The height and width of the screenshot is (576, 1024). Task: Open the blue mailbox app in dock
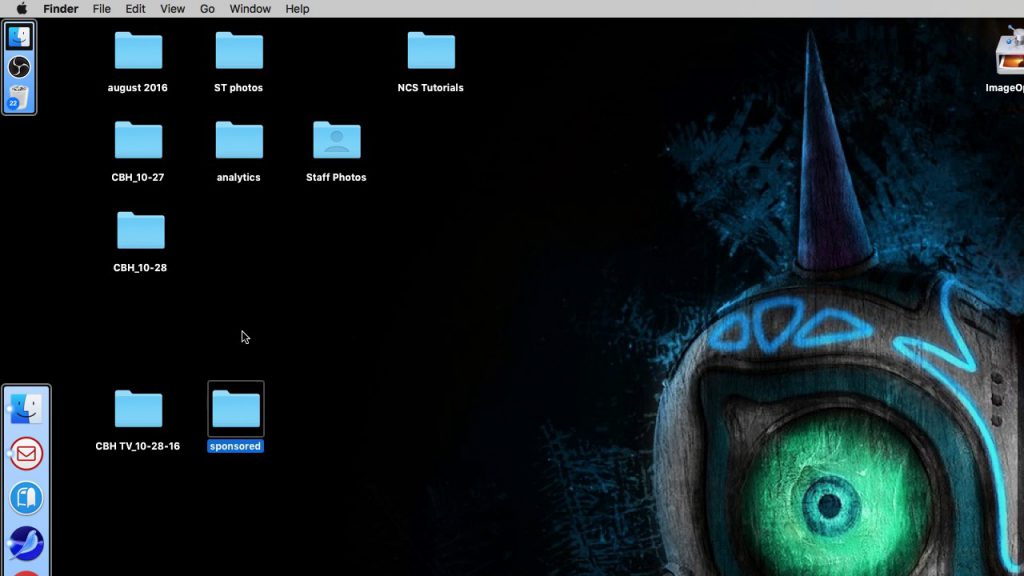click(x=26, y=498)
